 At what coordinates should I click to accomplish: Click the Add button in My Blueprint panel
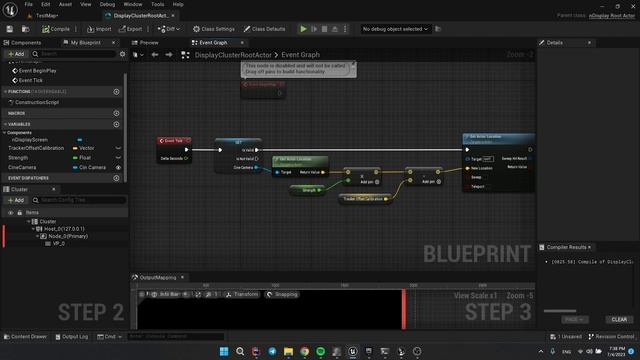(x=16, y=54)
